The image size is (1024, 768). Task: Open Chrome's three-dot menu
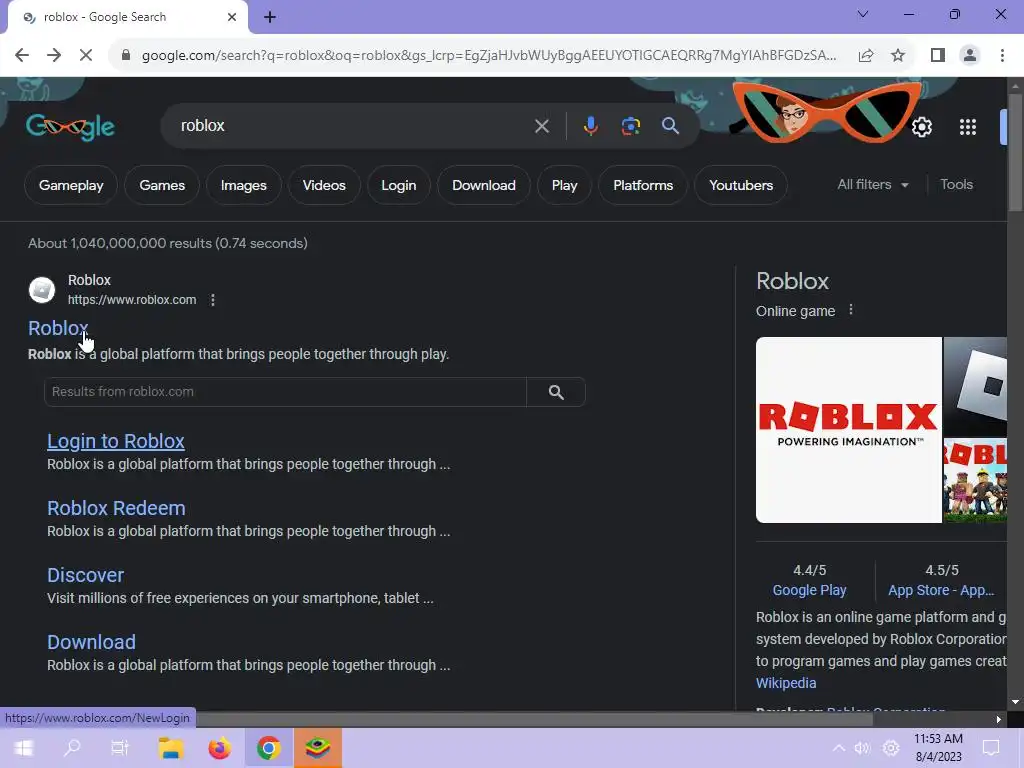(1002, 55)
